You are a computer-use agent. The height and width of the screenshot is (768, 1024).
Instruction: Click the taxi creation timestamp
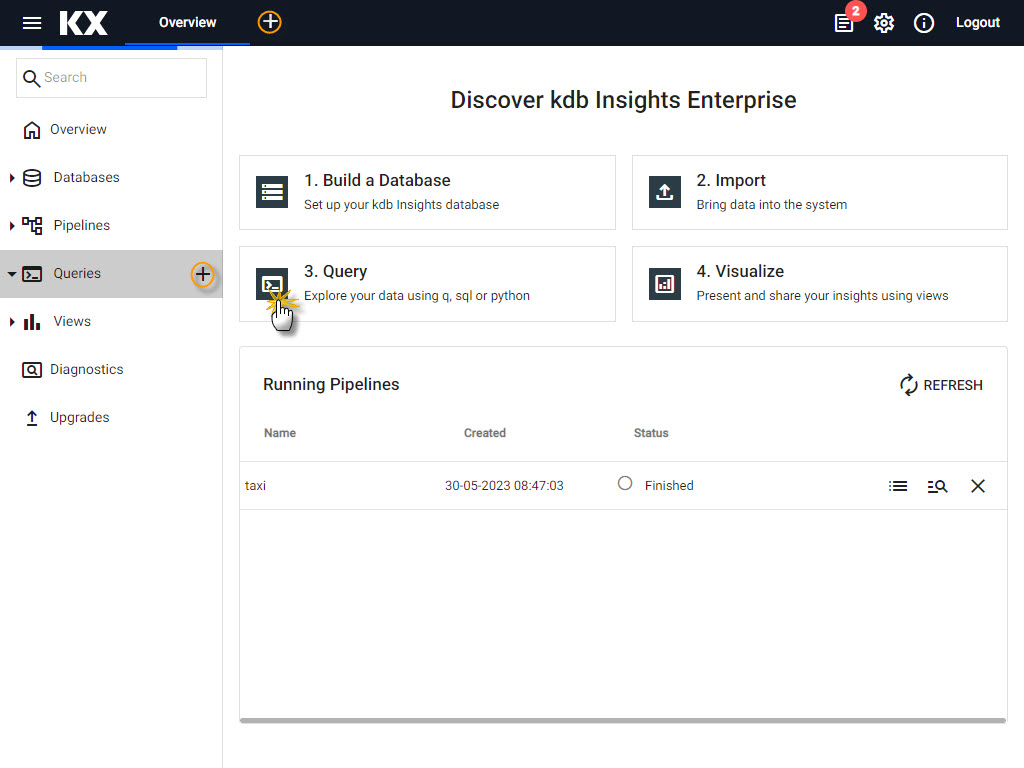[504, 486]
